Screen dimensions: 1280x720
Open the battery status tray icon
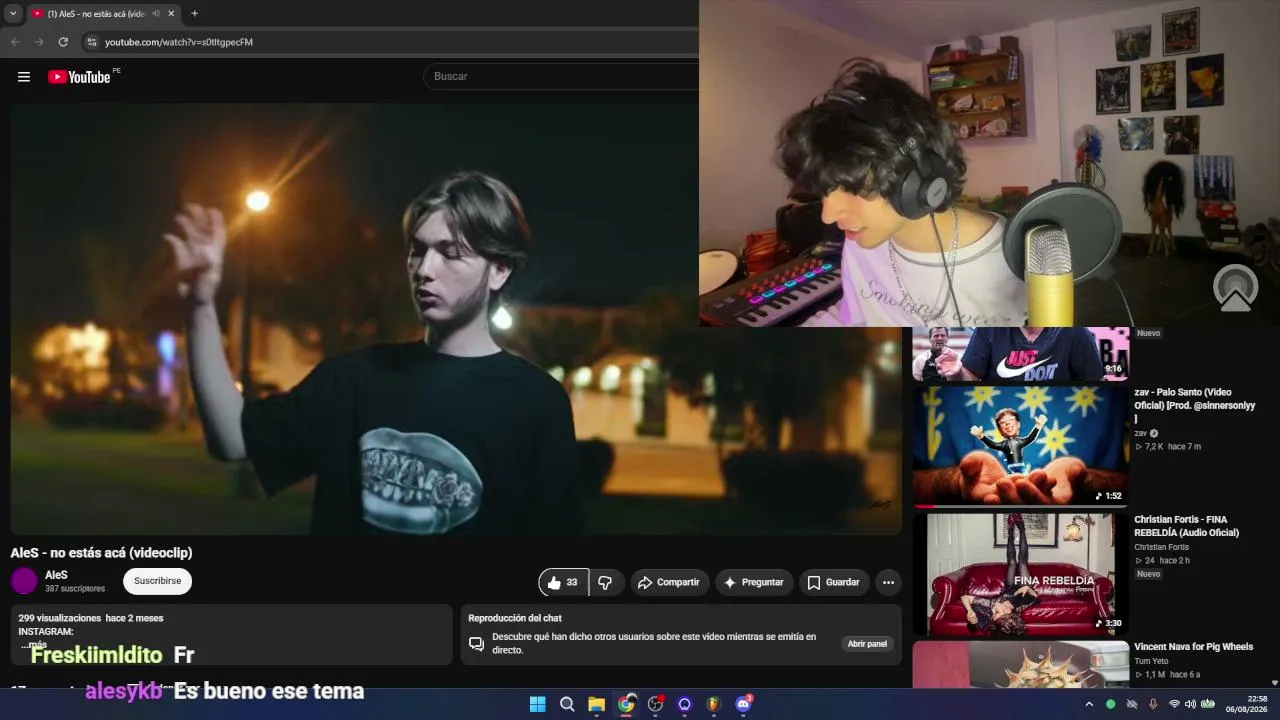[x=1208, y=704]
